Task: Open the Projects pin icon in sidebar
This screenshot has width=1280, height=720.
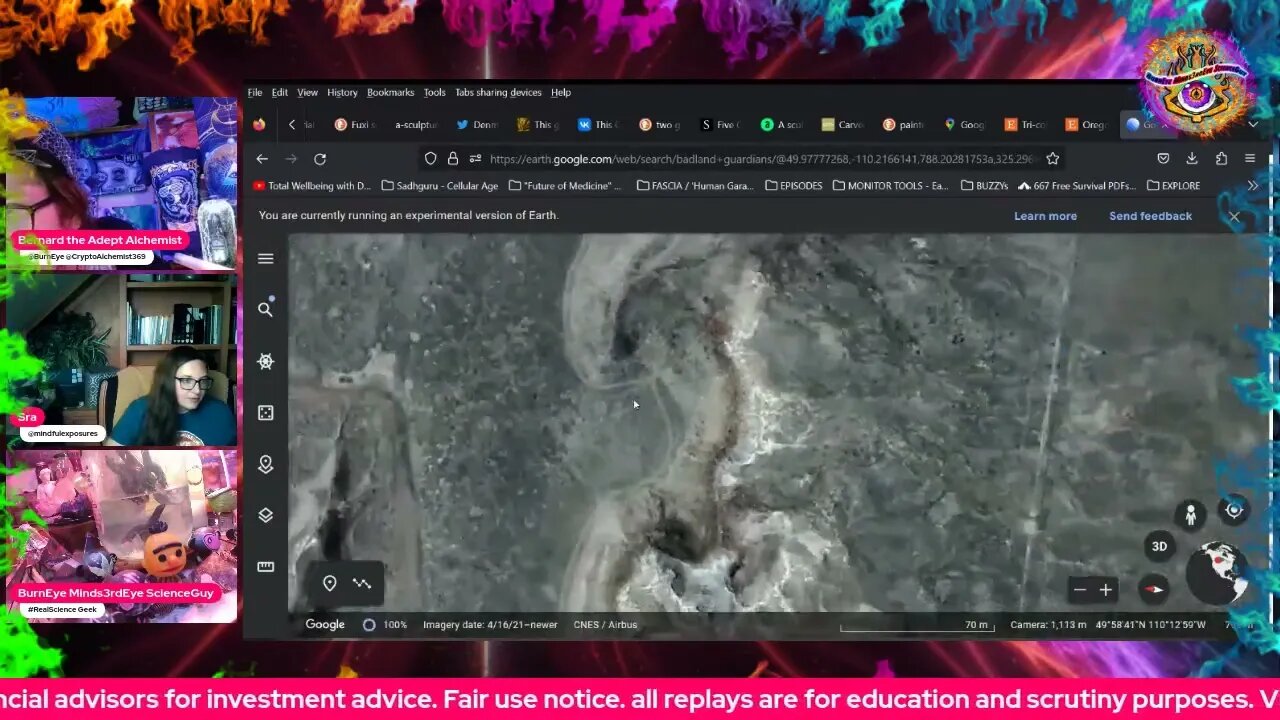Action: [x=265, y=464]
